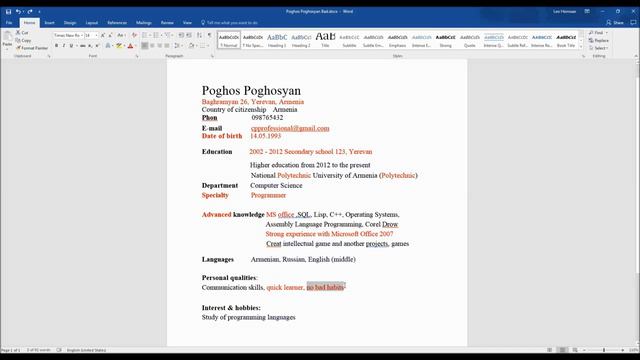The width and height of the screenshot is (640, 360).
Task: Insert a numbered list
Action: tap(157, 36)
